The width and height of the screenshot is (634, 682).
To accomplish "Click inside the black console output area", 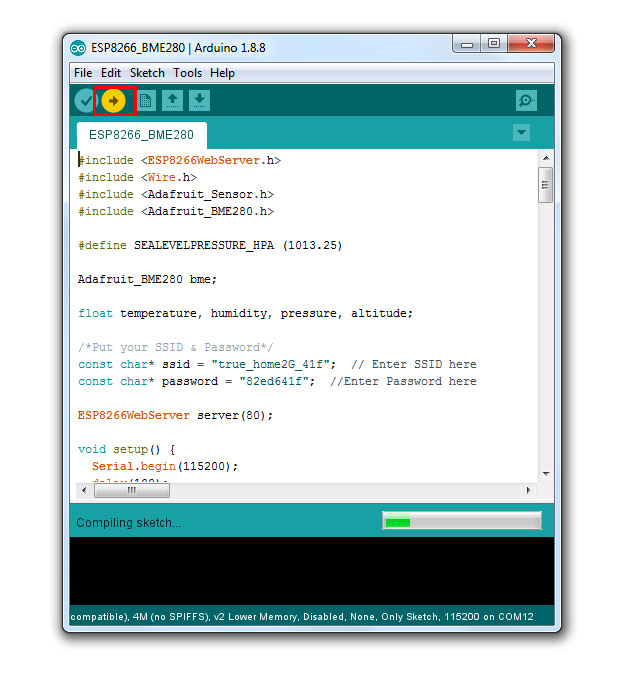I will pyautogui.click(x=312, y=571).
